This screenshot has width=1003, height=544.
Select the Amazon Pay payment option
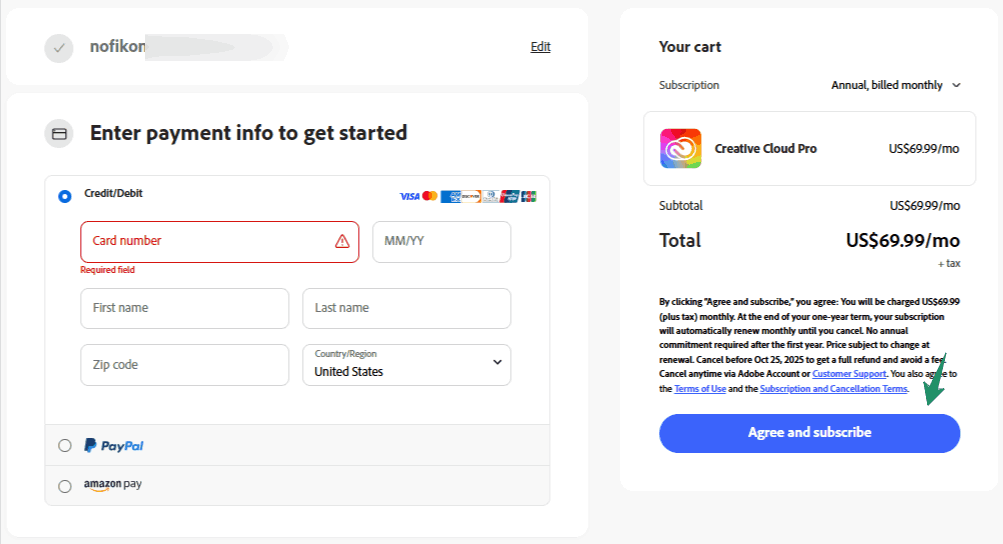point(65,486)
